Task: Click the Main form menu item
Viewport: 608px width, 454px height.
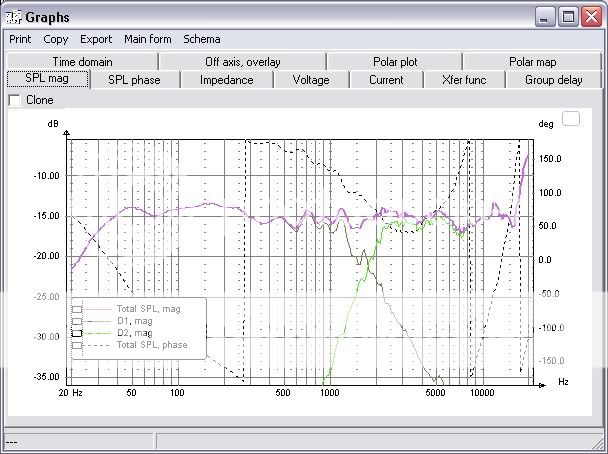Action: (x=147, y=39)
